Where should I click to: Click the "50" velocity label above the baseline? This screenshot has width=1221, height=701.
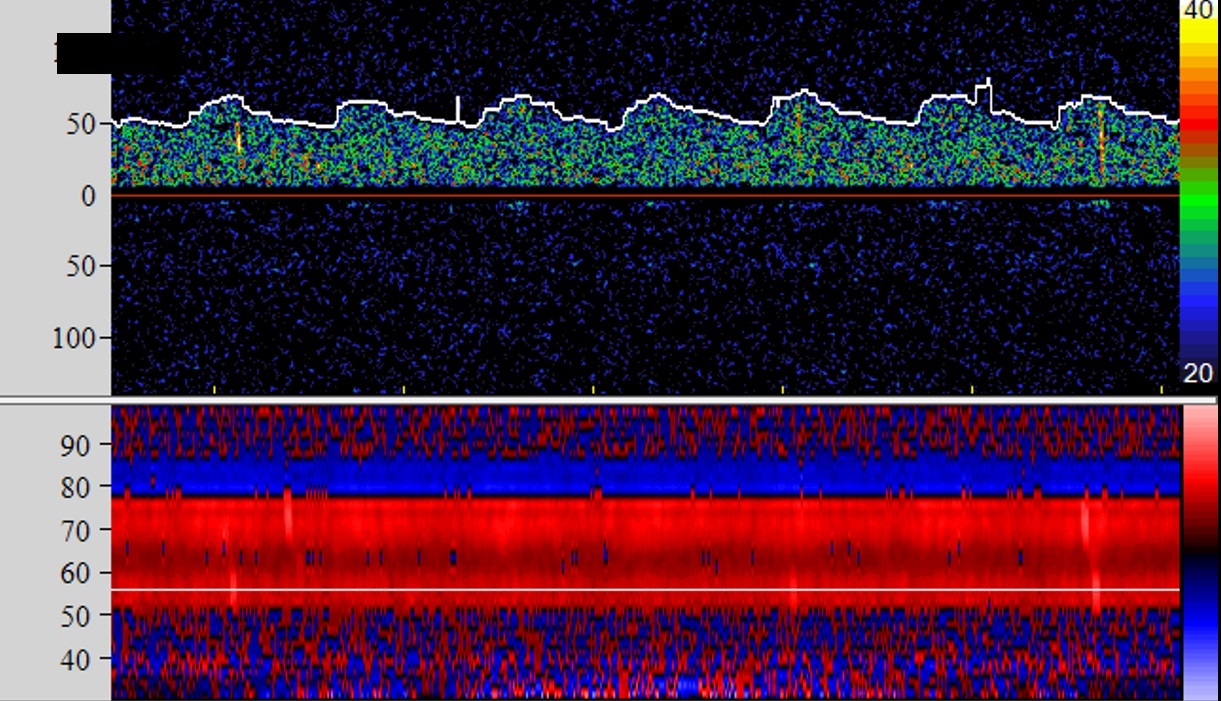pyautogui.click(x=82, y=125)
